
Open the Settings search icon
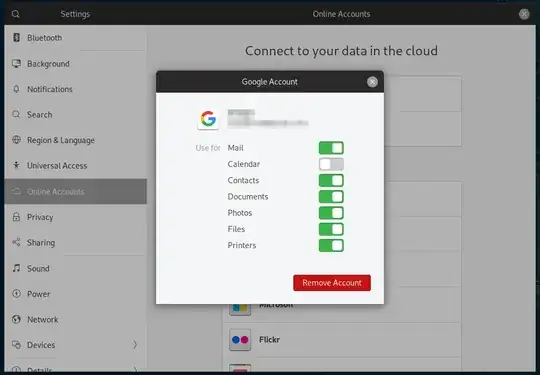[x=15, y=14]
